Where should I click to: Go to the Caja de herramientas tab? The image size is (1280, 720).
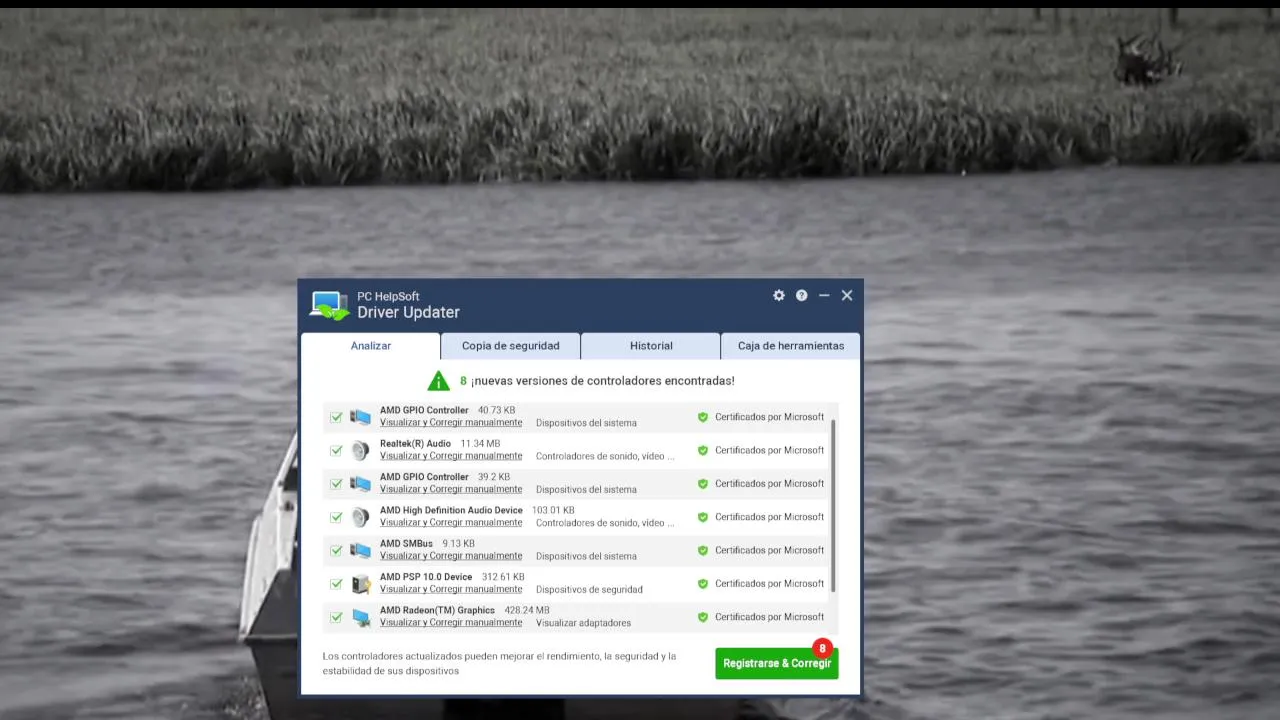click(x=791, y=346)
